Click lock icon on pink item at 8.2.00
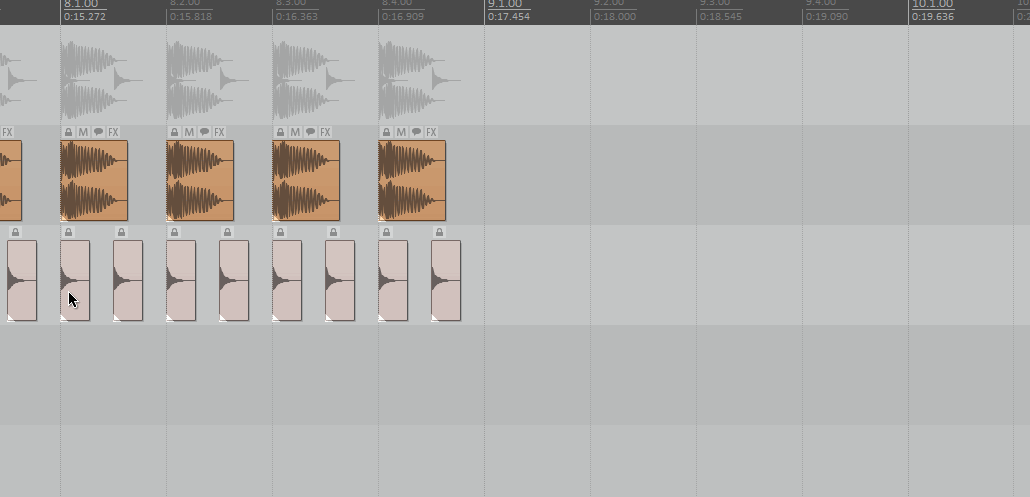This screenshot has width=1030, height=497. point(174,232)
